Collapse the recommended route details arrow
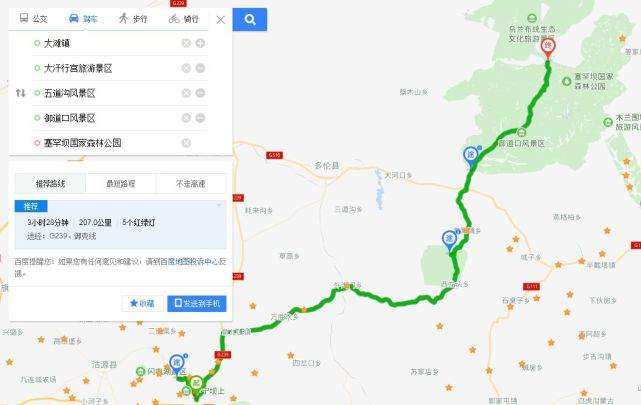641x405 pixels. pos(220,205)
